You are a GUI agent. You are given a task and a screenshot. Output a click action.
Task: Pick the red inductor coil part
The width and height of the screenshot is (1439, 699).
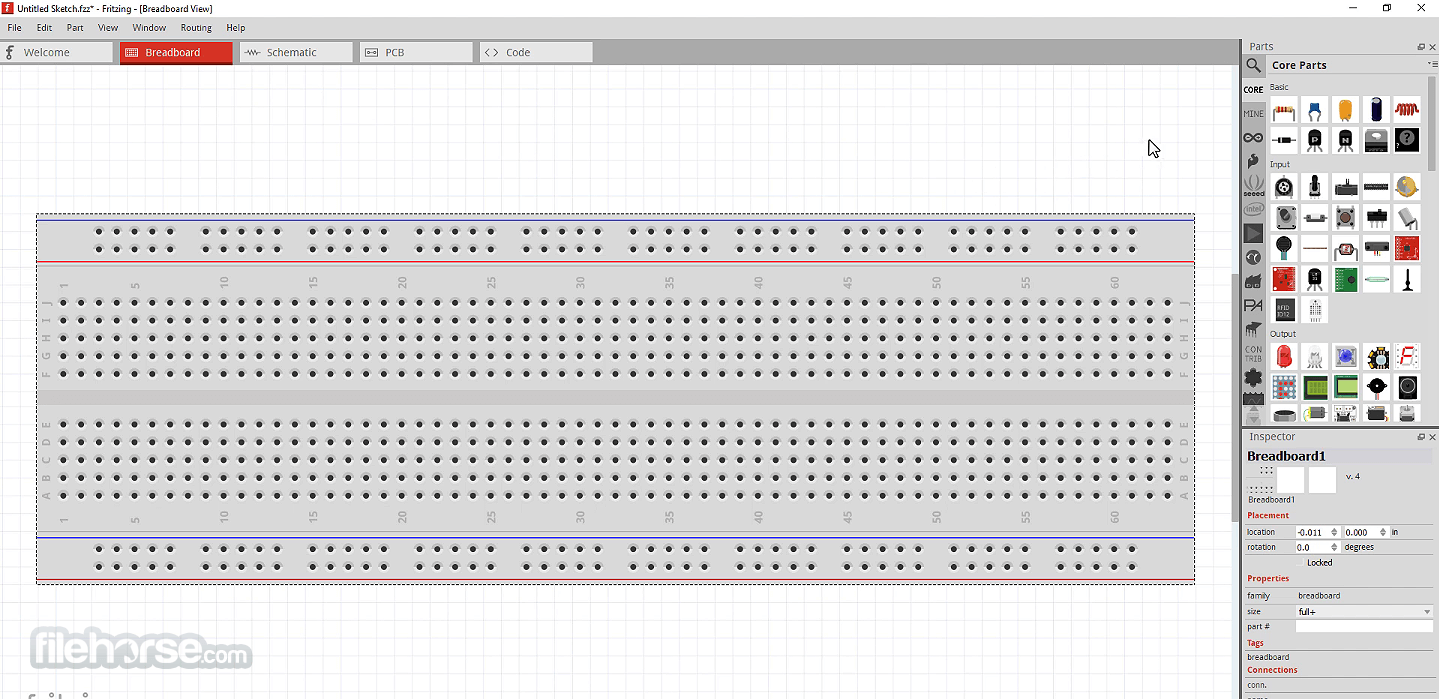click(1407, 110)
